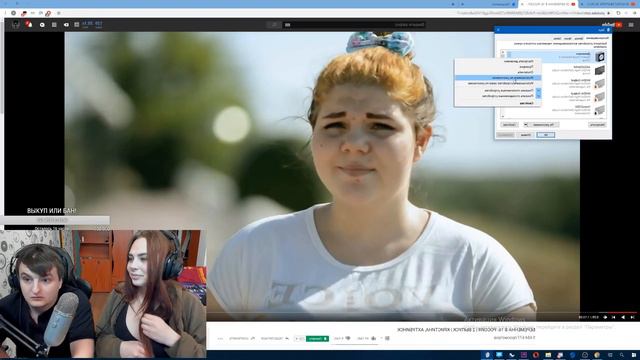Open File Explorer from the taskbar

click(x=548, y=354)
